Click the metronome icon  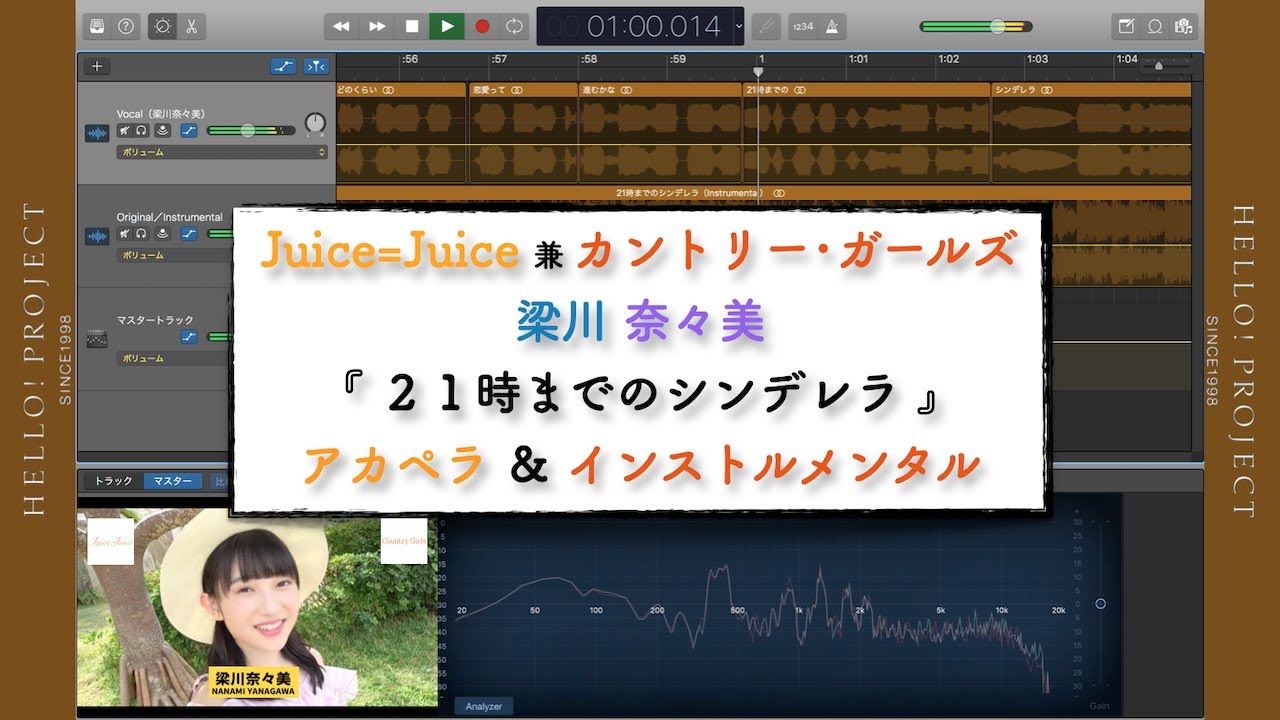point(833,26)
